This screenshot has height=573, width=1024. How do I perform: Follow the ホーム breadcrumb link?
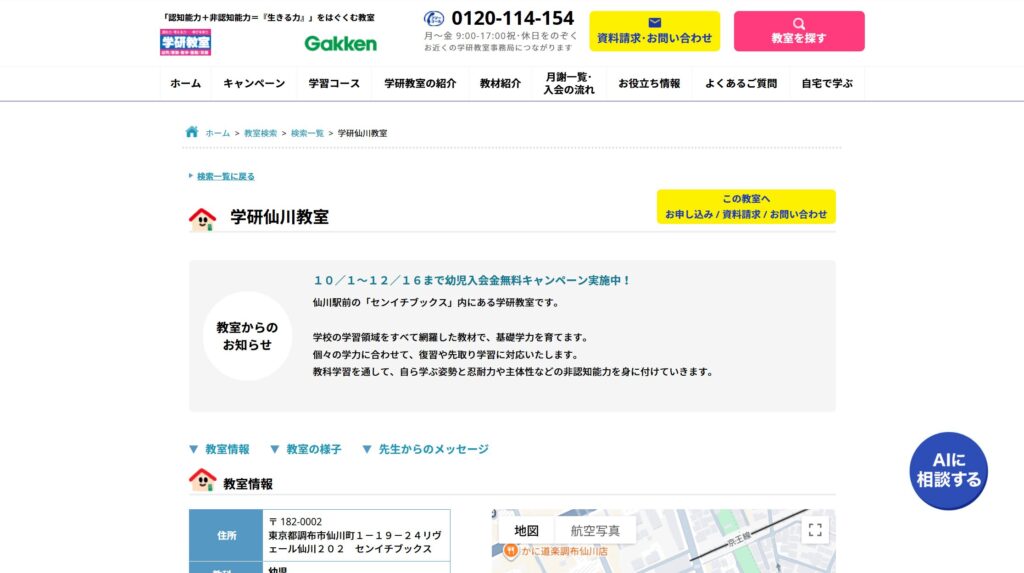(x=217, y=133)
